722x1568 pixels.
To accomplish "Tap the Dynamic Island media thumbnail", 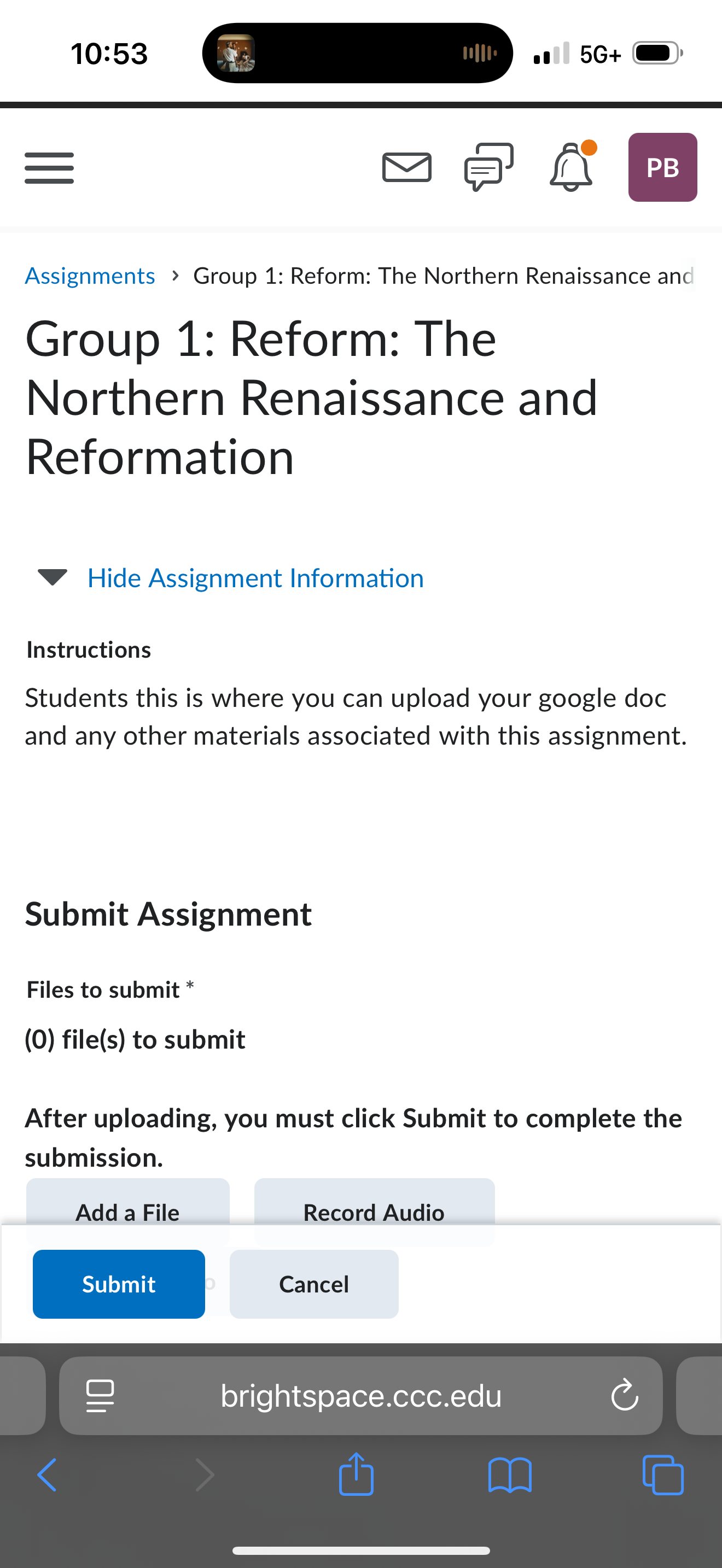I will click(236, 54).
